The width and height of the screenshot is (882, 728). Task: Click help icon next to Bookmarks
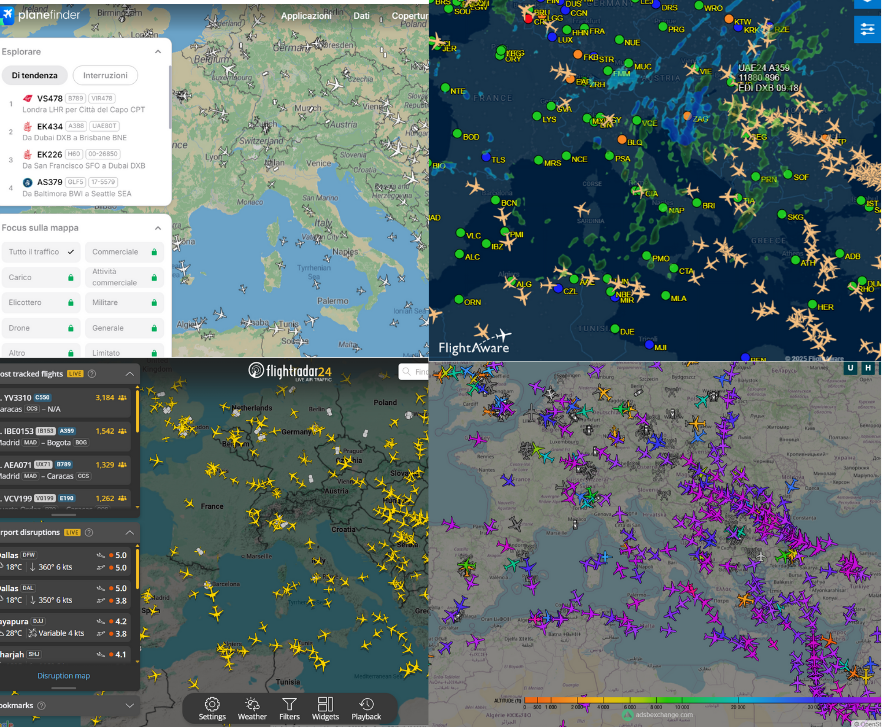(41, 705)
